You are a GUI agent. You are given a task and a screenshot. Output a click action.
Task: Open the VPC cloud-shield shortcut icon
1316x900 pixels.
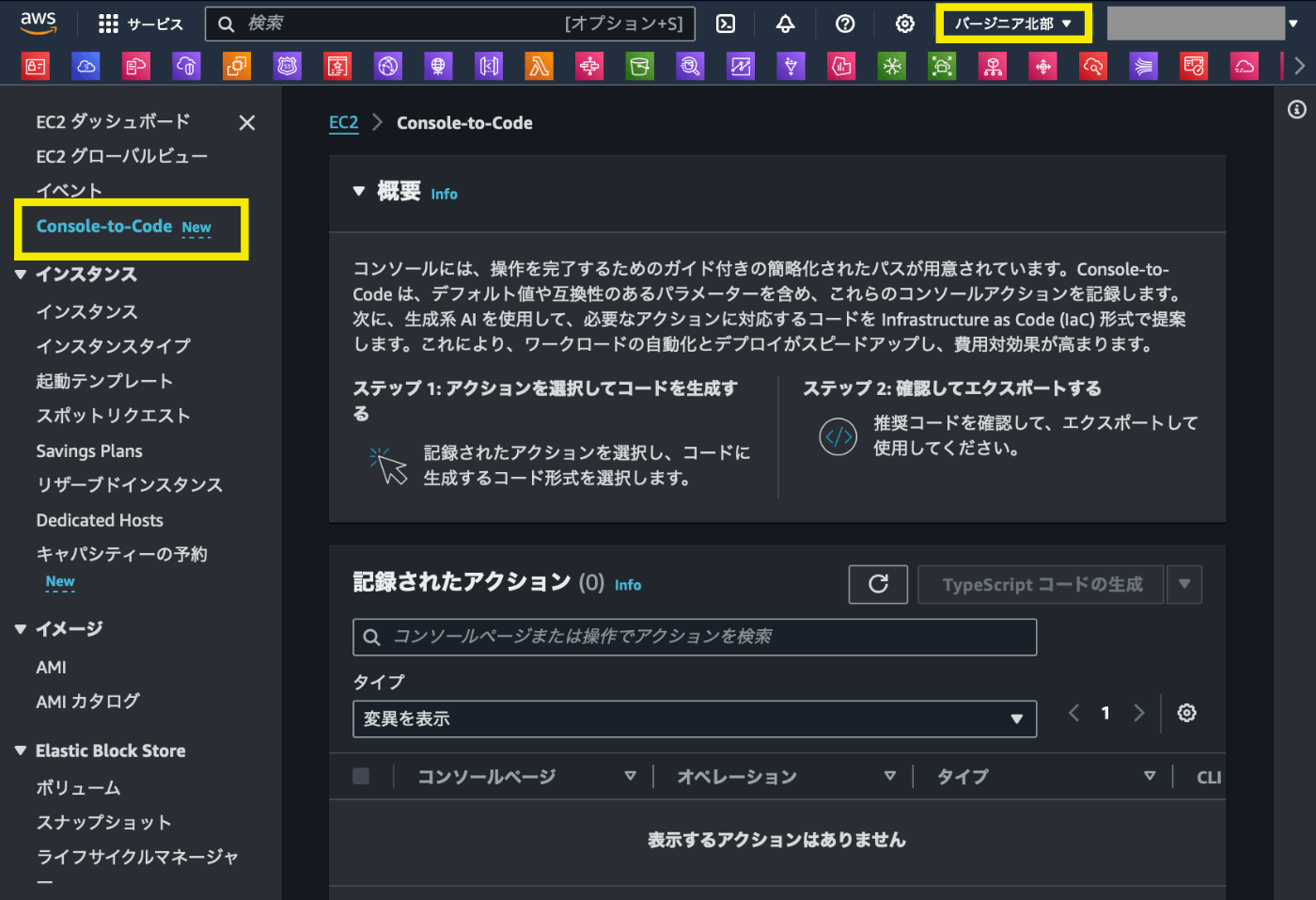(187, 66)
